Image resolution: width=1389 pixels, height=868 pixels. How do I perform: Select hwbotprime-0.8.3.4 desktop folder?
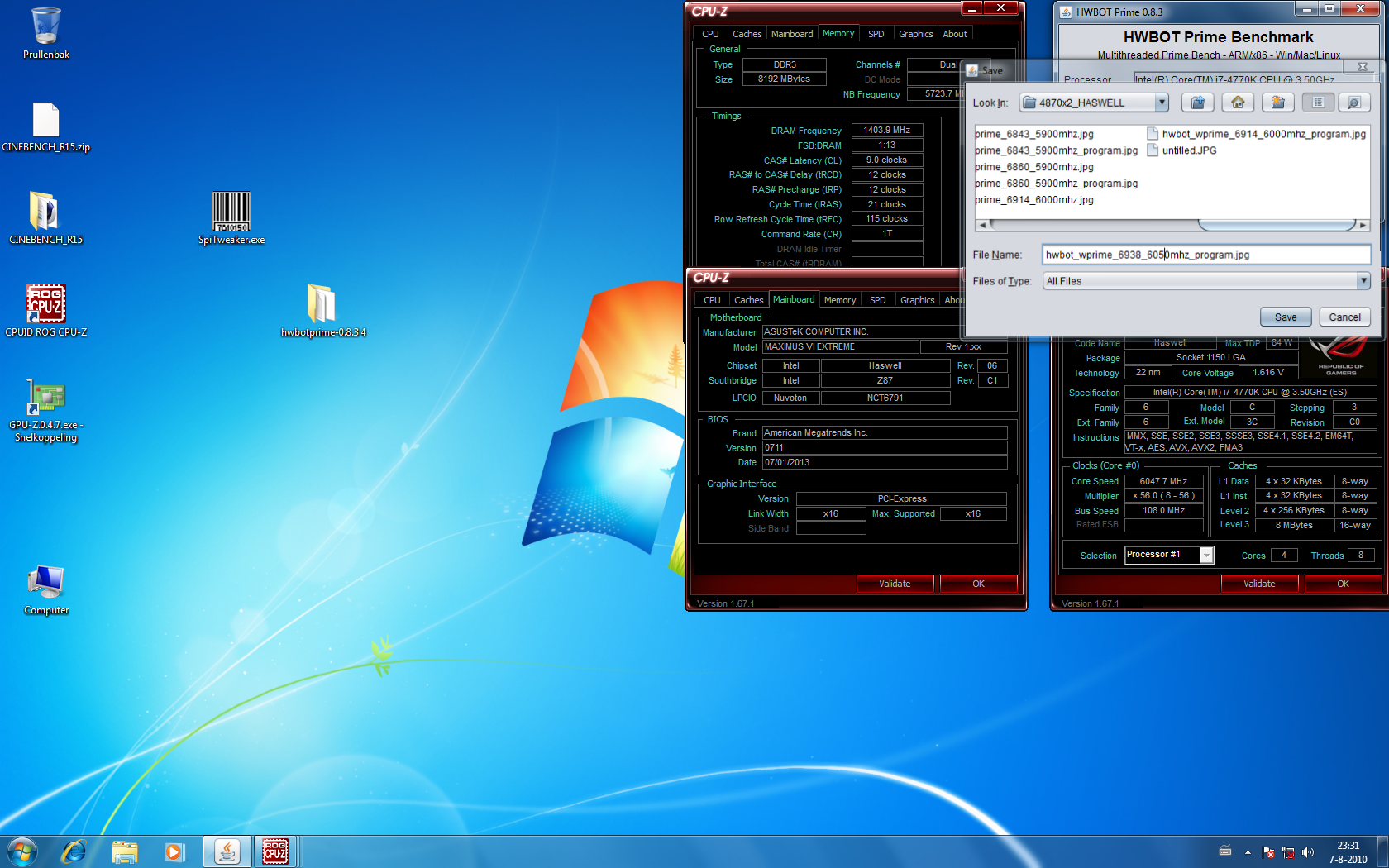coord(323,311)
